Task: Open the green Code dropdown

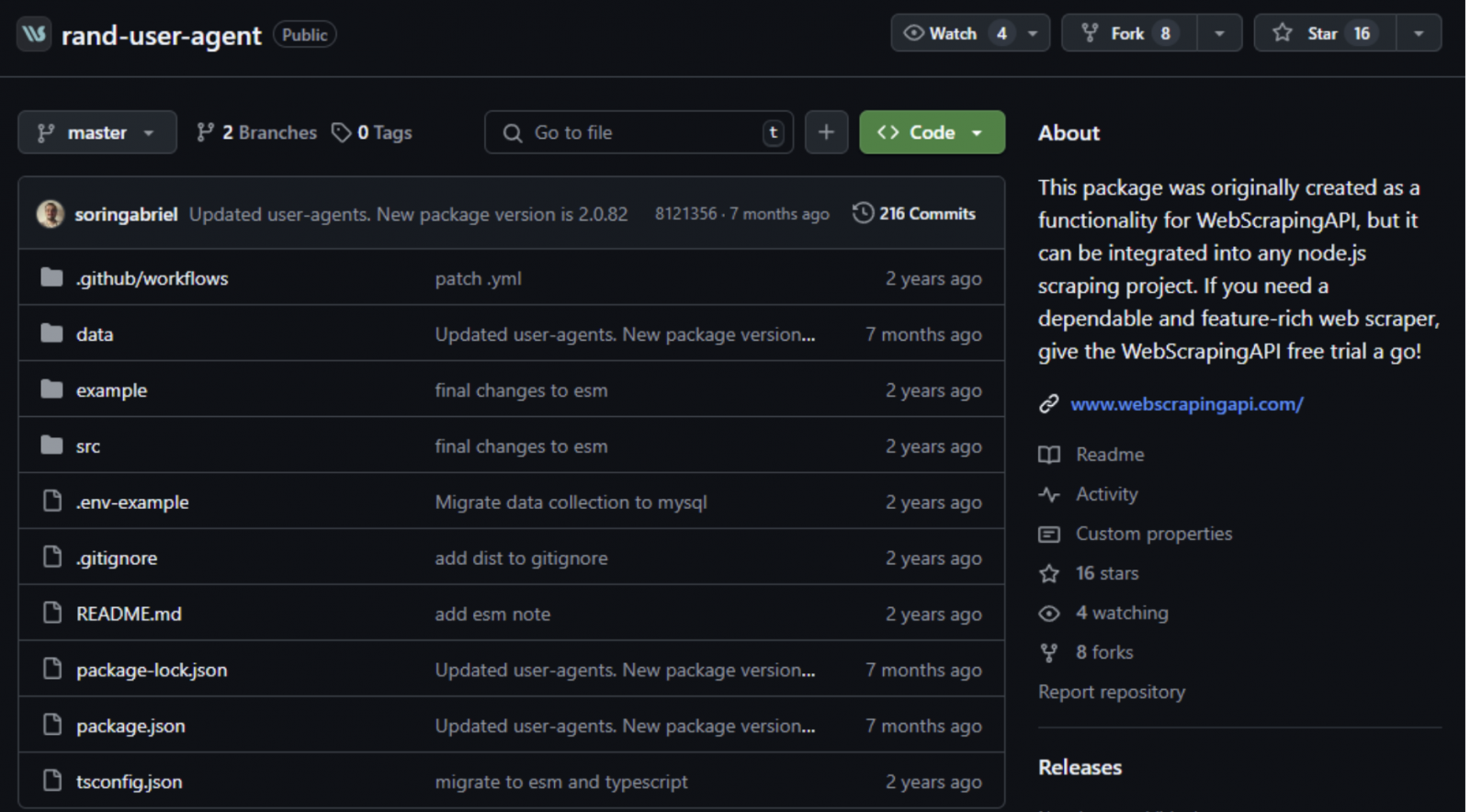Action: pos(932,132)
